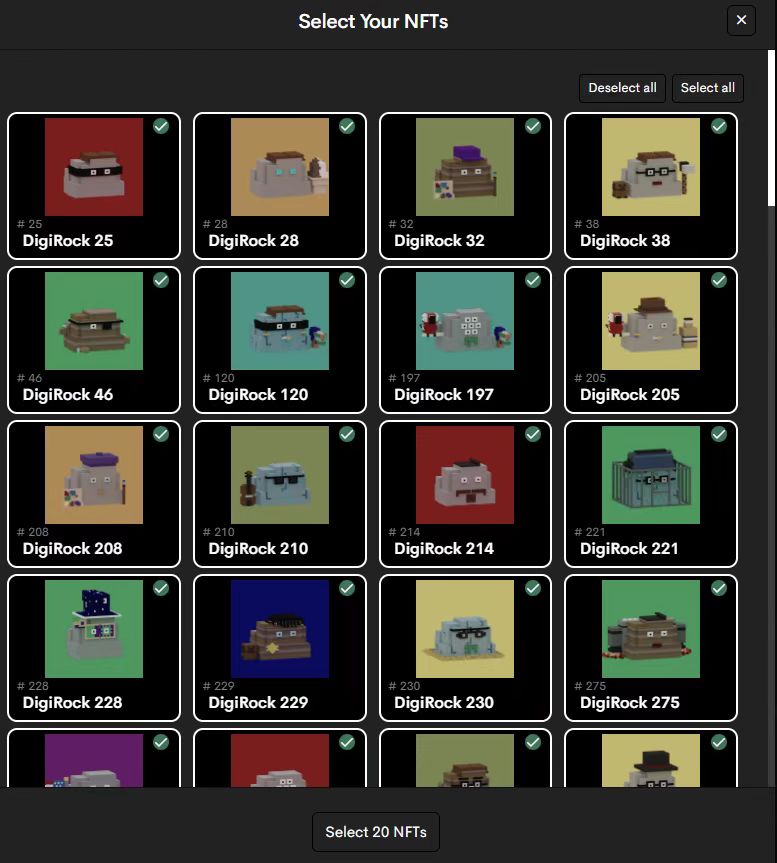Click the DigiRock 228 title text
This screenshot has height=863, width=777.
pos(72,702)
